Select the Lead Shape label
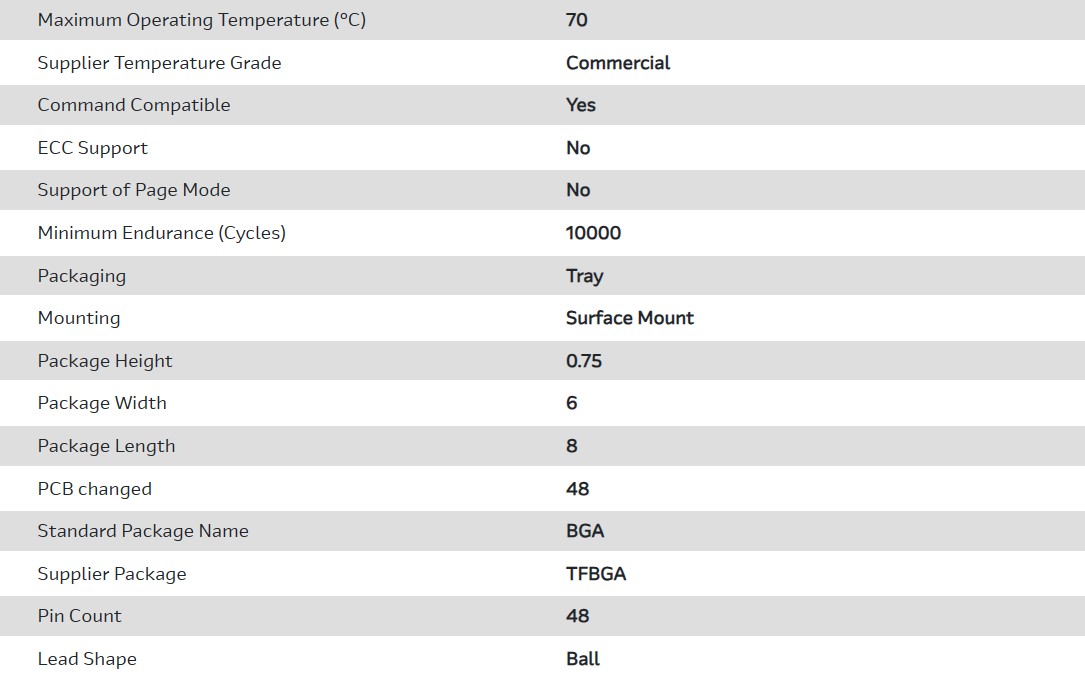 tap(87, 659)
